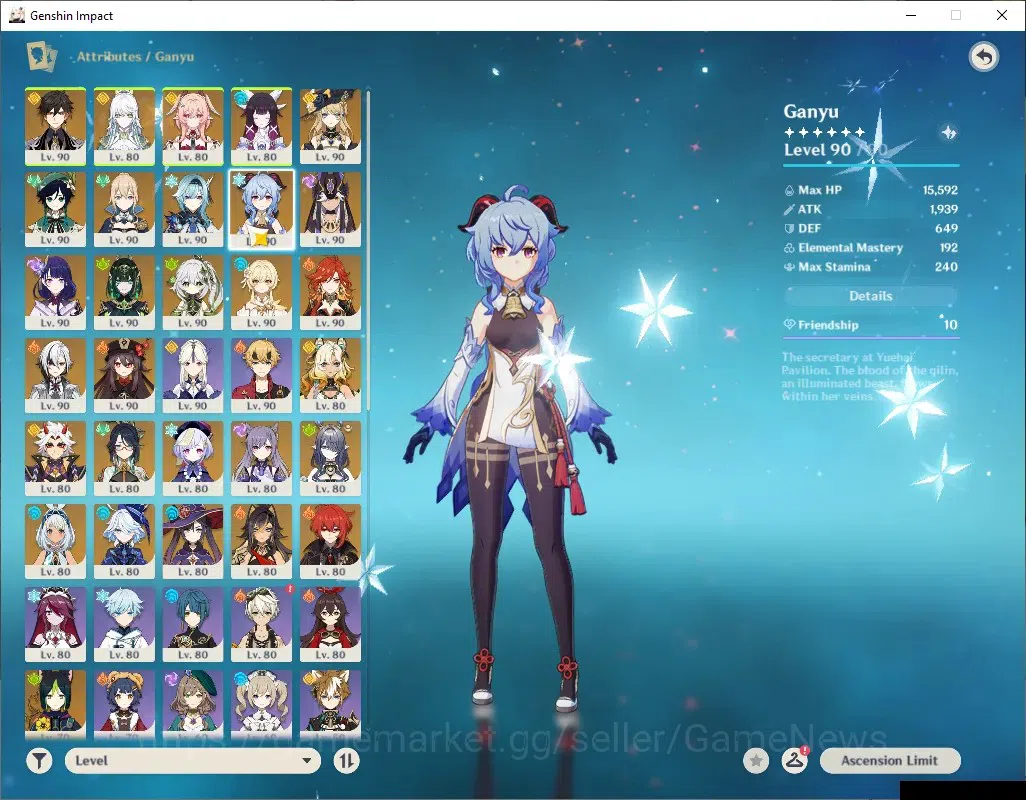Click the Max HP value 15,592
Screen dimensions: 1026x800
click(x=940, y=190)
